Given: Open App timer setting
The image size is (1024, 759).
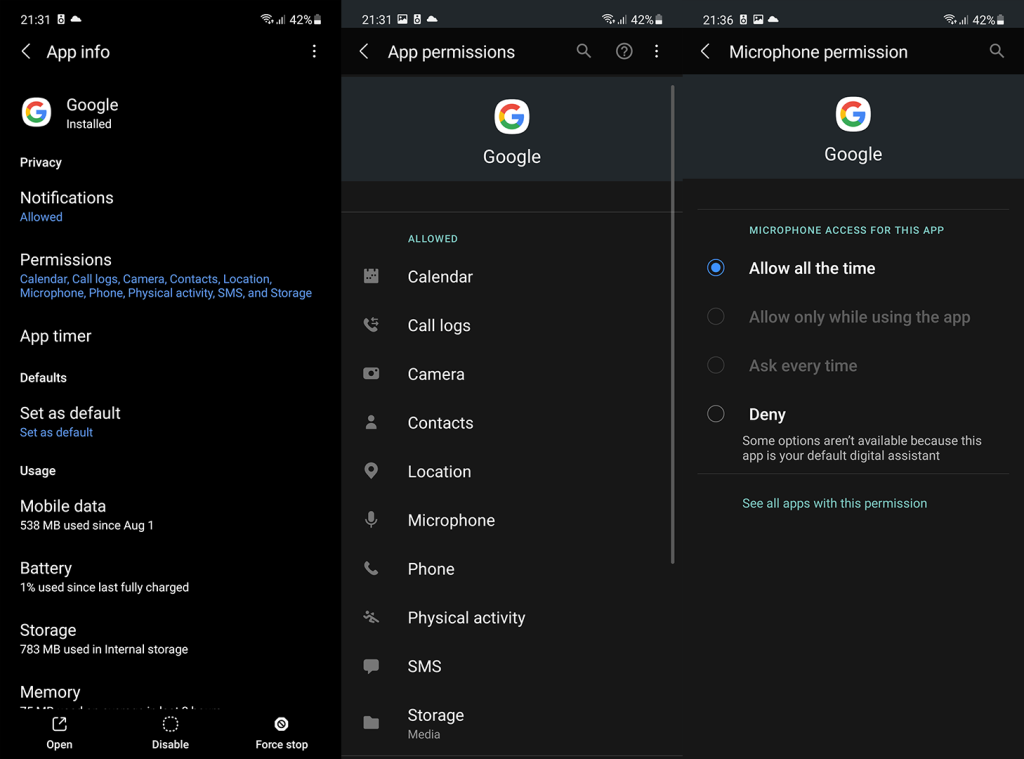Looking at the screenshot, I should [170, 336].
